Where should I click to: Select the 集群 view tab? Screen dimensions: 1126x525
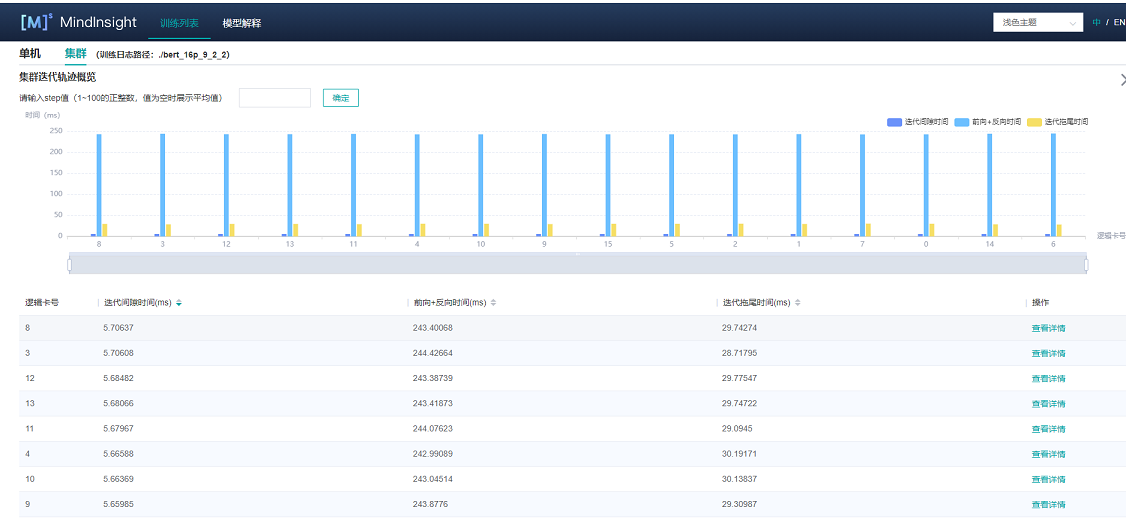76,54
